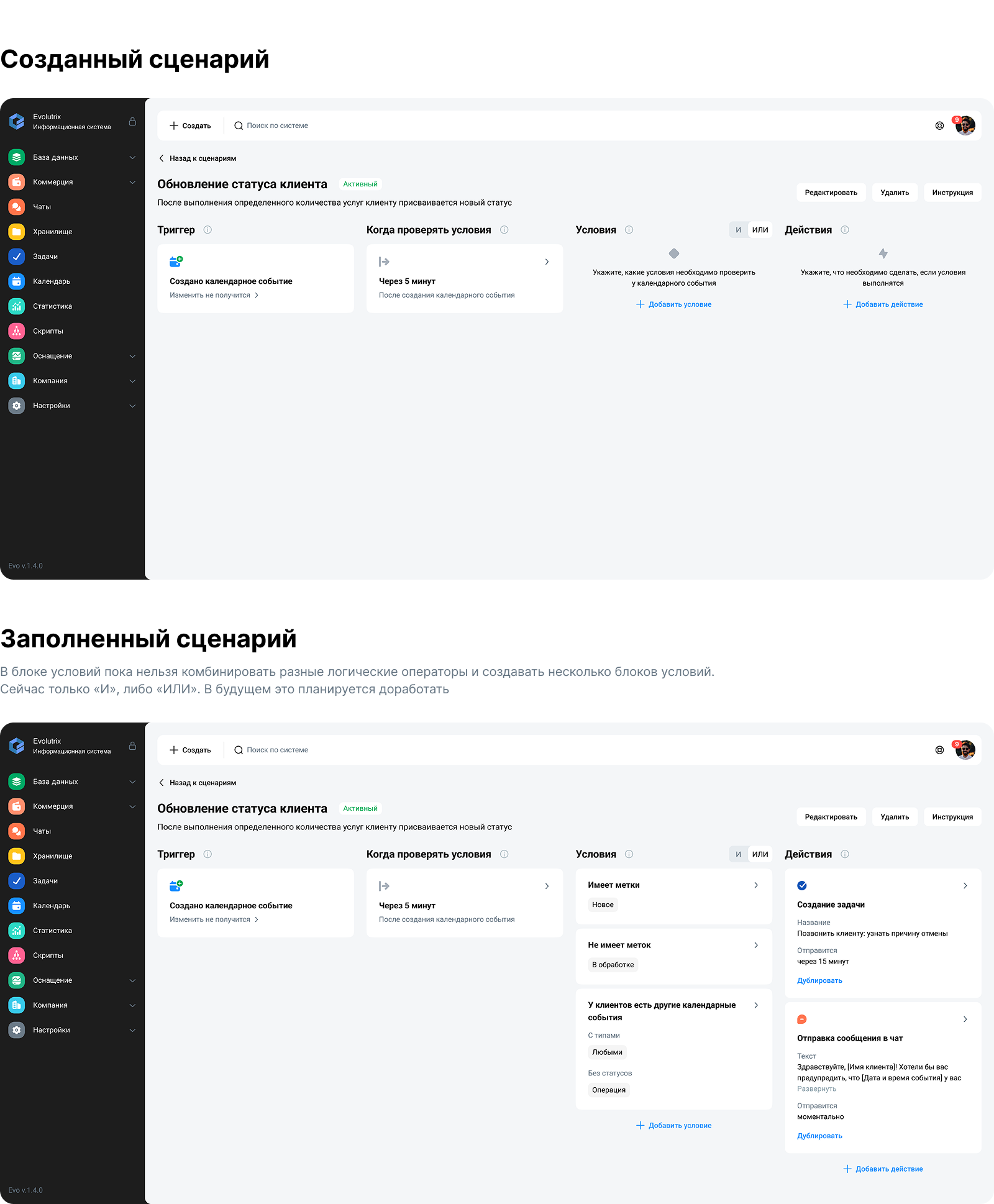Click Добавить действие link in bottom screen
The image size is (994, 1204).
(883, 1169)
